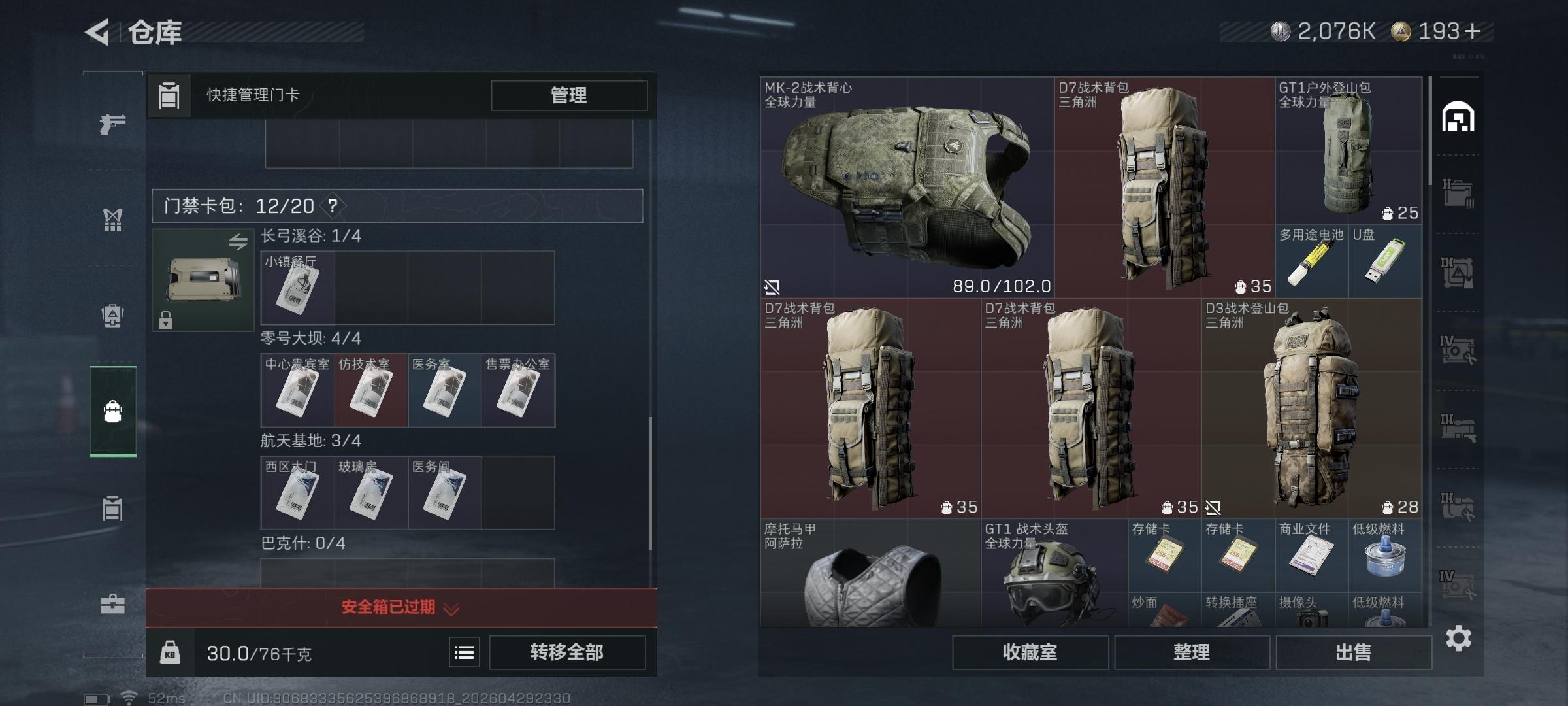Toggle the swap arrows on card case
Viewport: 1568px width, 706px height.
(x=238, y=242)
